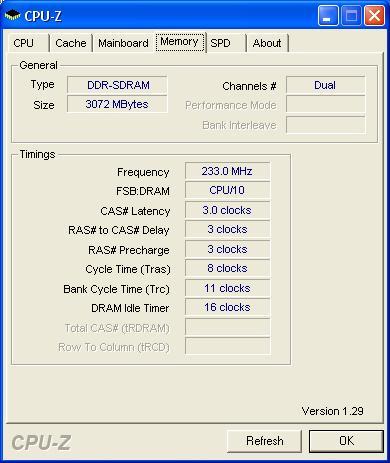
Task: Confirm with the OK button
Action: coord(346,441)
